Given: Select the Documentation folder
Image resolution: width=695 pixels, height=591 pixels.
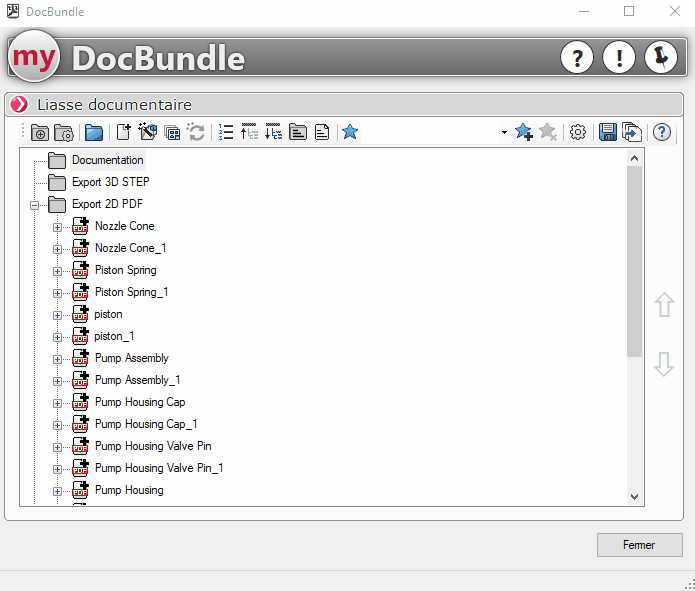Looking at the screenshot, I should coord(107,160).
